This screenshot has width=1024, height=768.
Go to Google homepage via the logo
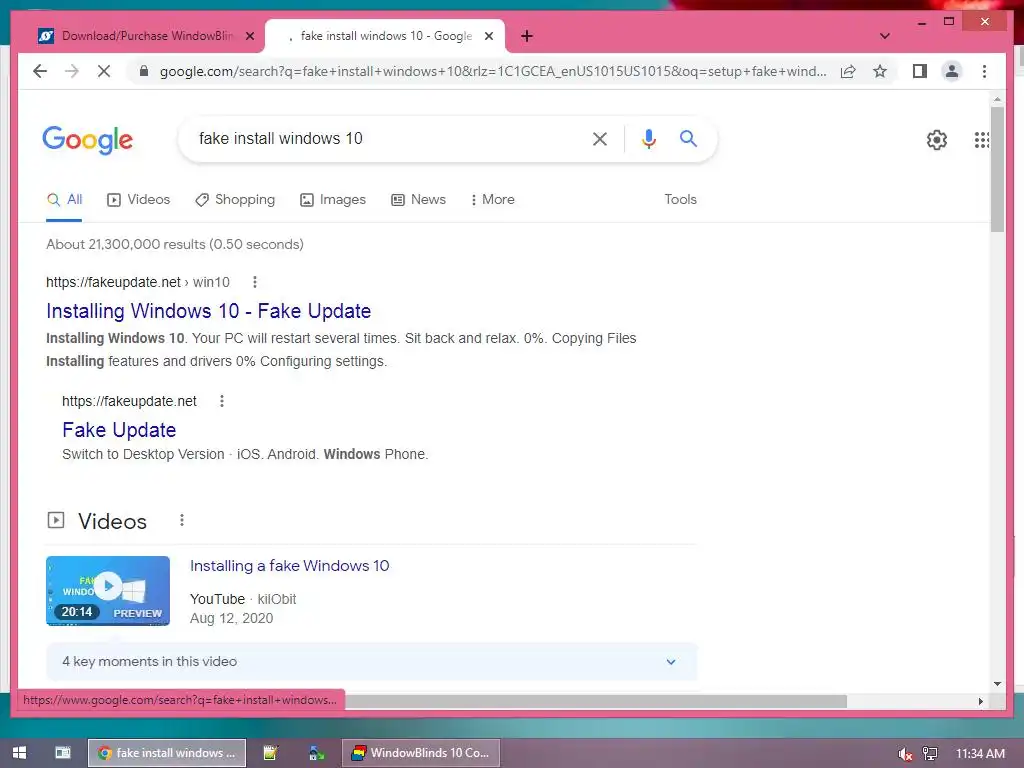tap(88, 139)
